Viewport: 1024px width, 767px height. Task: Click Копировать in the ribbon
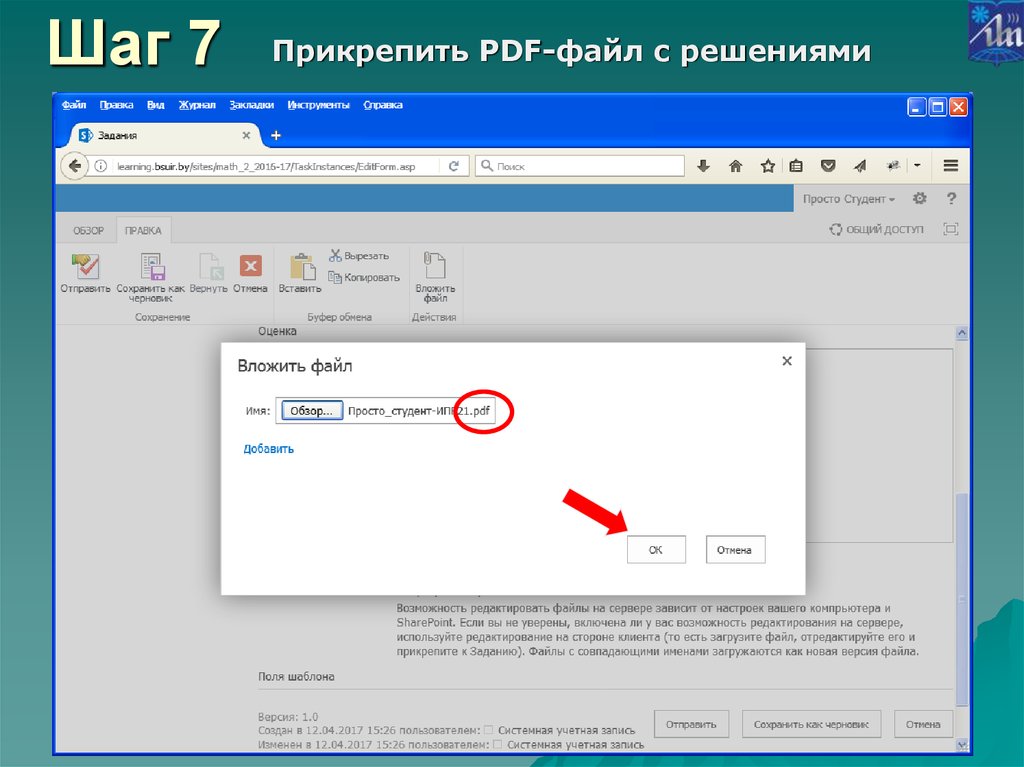[x=364, y=277]
